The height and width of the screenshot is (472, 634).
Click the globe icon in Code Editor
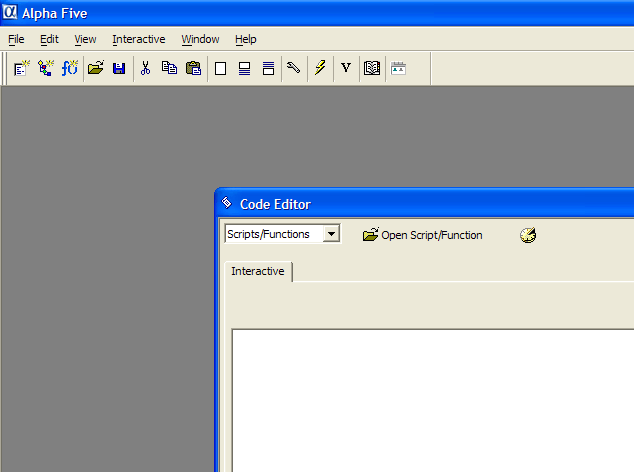click(x=528, y=235)
